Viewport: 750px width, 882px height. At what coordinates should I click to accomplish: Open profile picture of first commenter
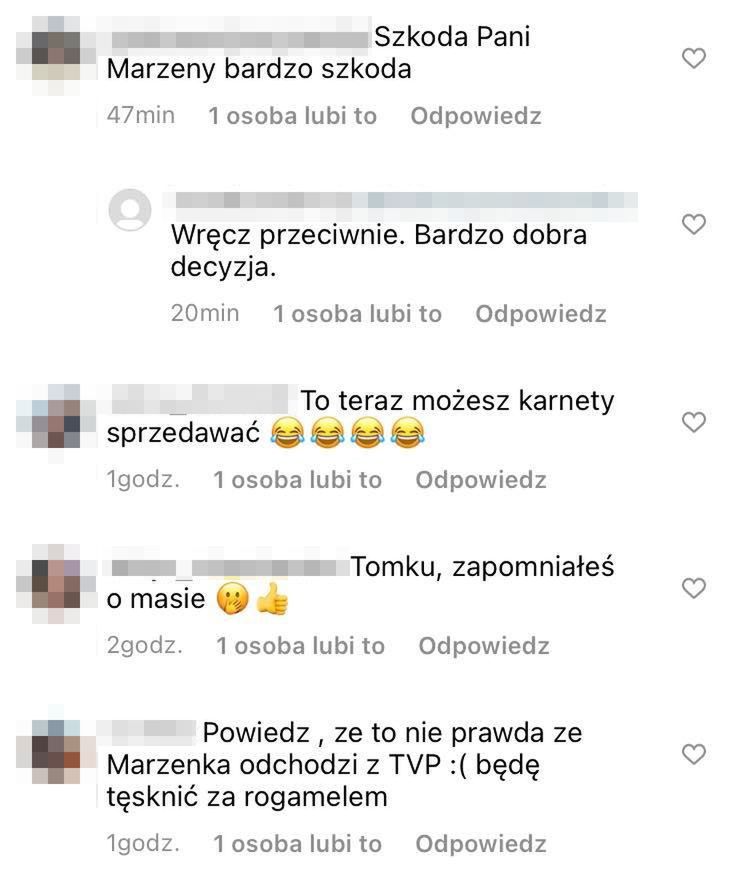[56, 56]
